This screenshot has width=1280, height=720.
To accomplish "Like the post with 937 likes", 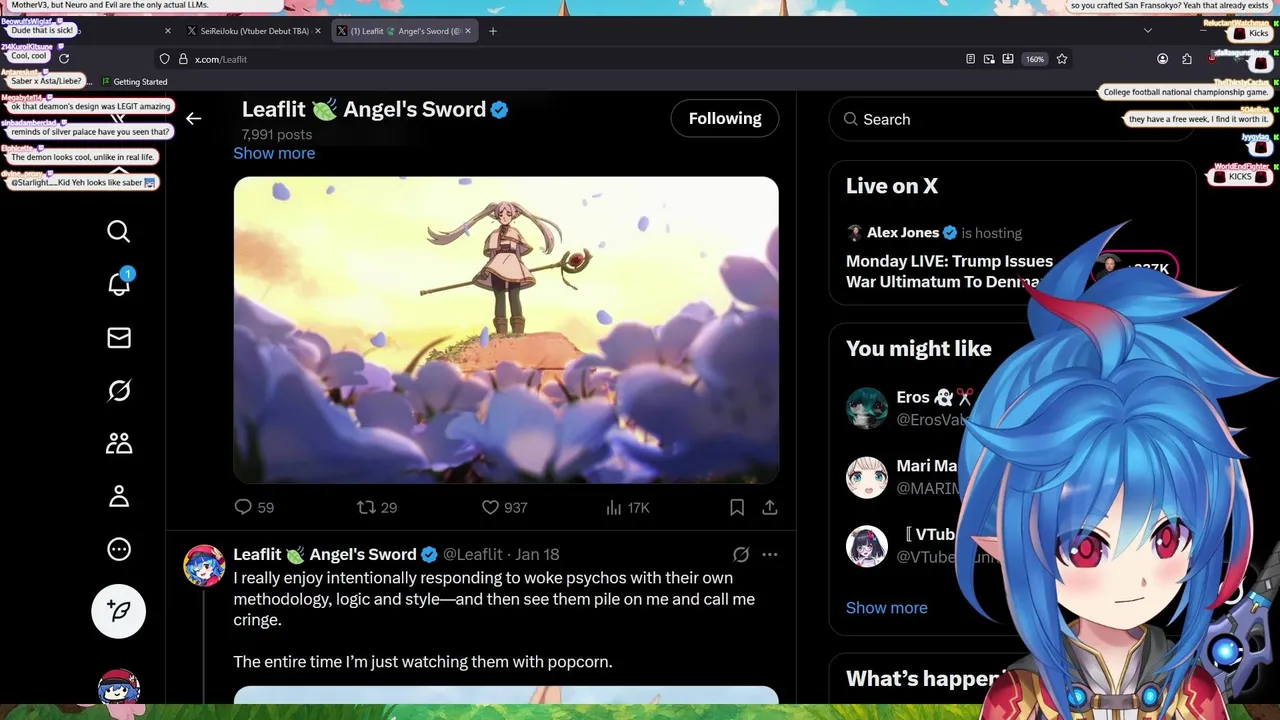I will (x=504, y=508).
